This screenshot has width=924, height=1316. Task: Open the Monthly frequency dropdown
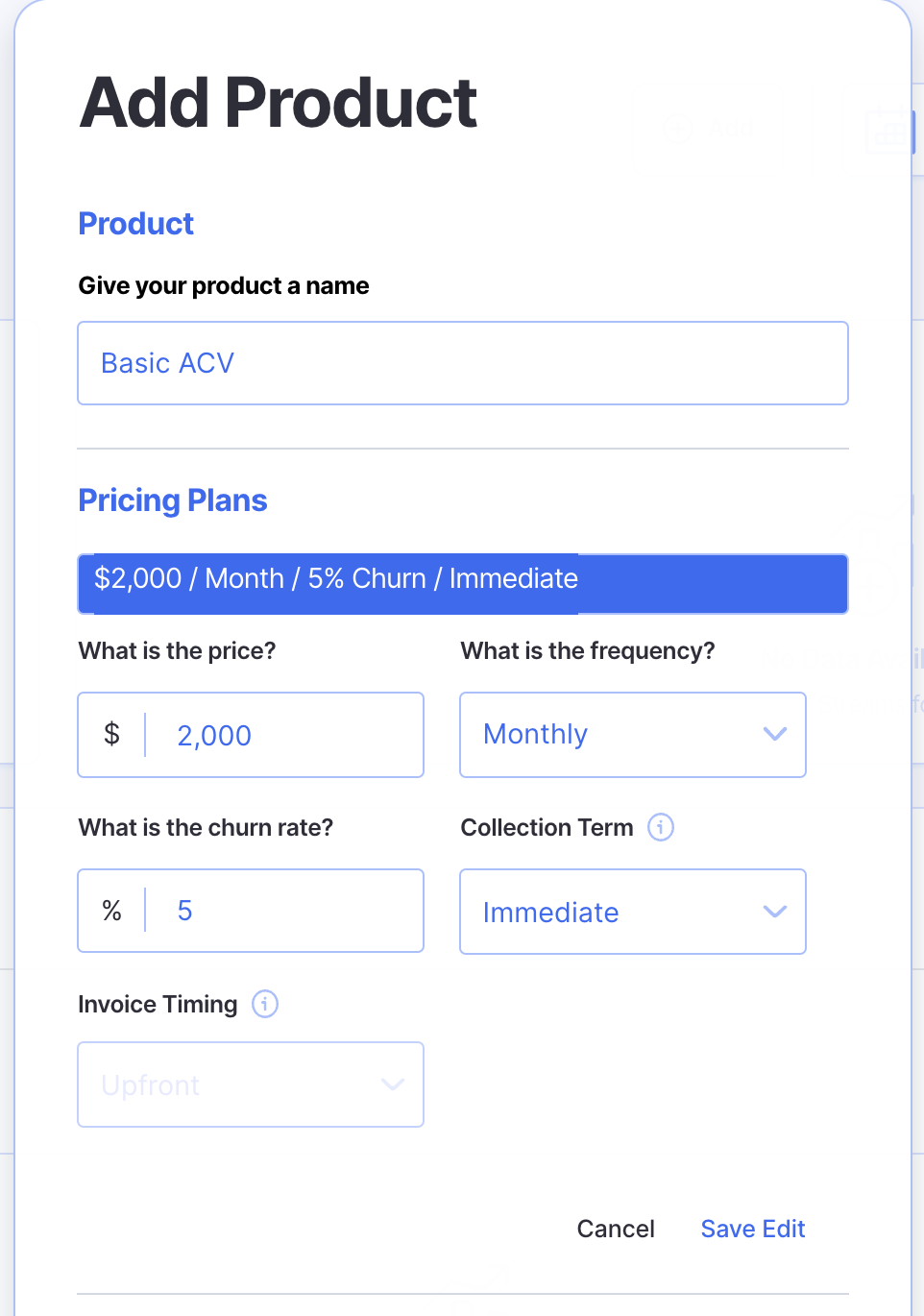(x=632, y=735)
